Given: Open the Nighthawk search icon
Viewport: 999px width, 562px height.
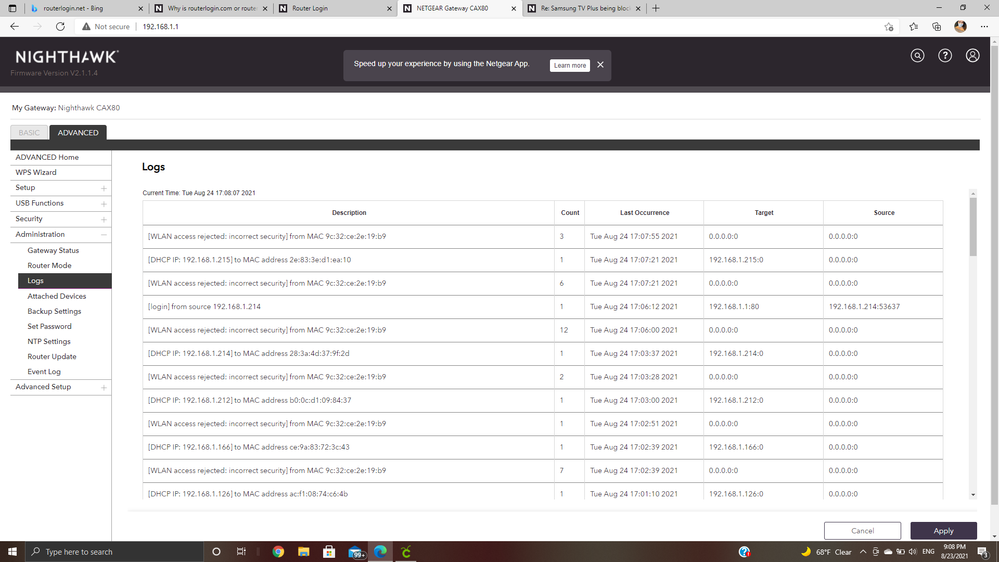Looking at the screenshot, I should [917, 56].
